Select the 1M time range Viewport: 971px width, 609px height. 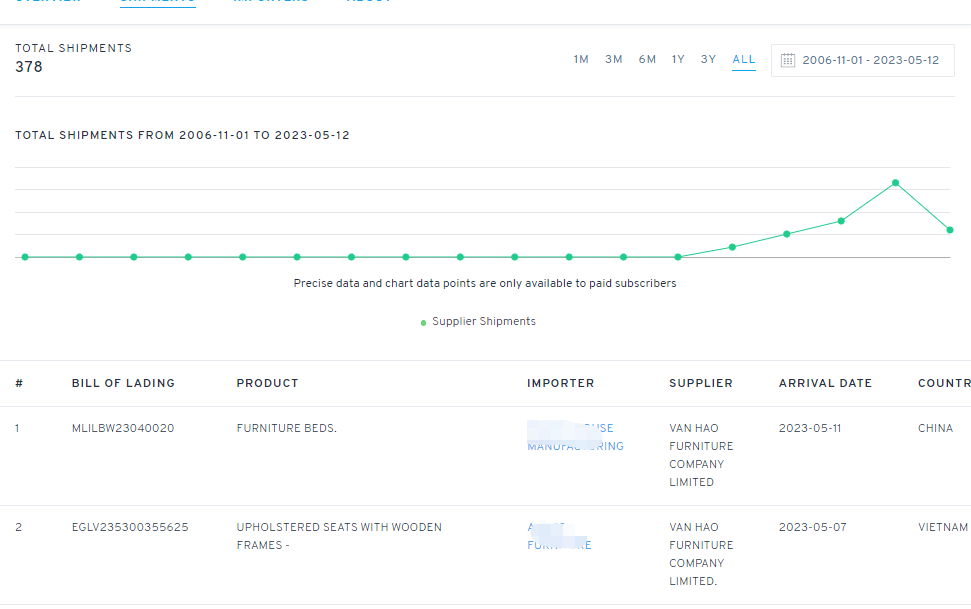tap(581, 59)
